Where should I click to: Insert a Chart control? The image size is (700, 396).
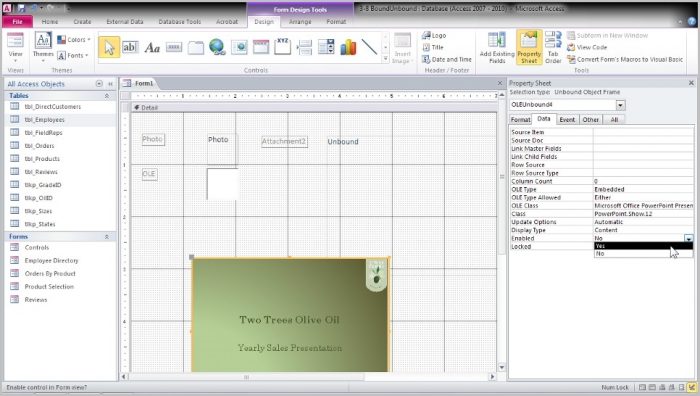[348, 47]
